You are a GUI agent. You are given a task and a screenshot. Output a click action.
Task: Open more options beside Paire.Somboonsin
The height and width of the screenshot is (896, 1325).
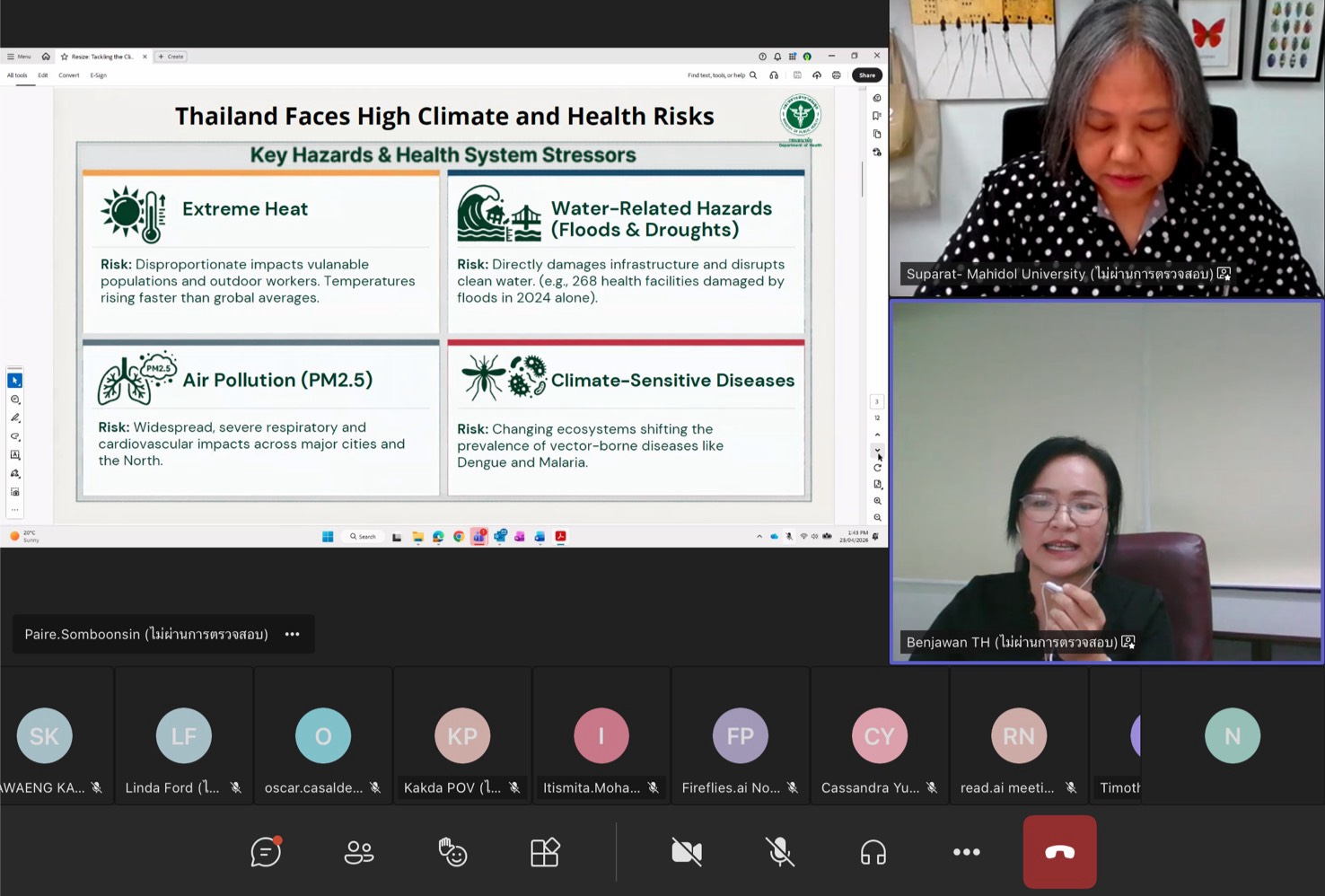292,635
